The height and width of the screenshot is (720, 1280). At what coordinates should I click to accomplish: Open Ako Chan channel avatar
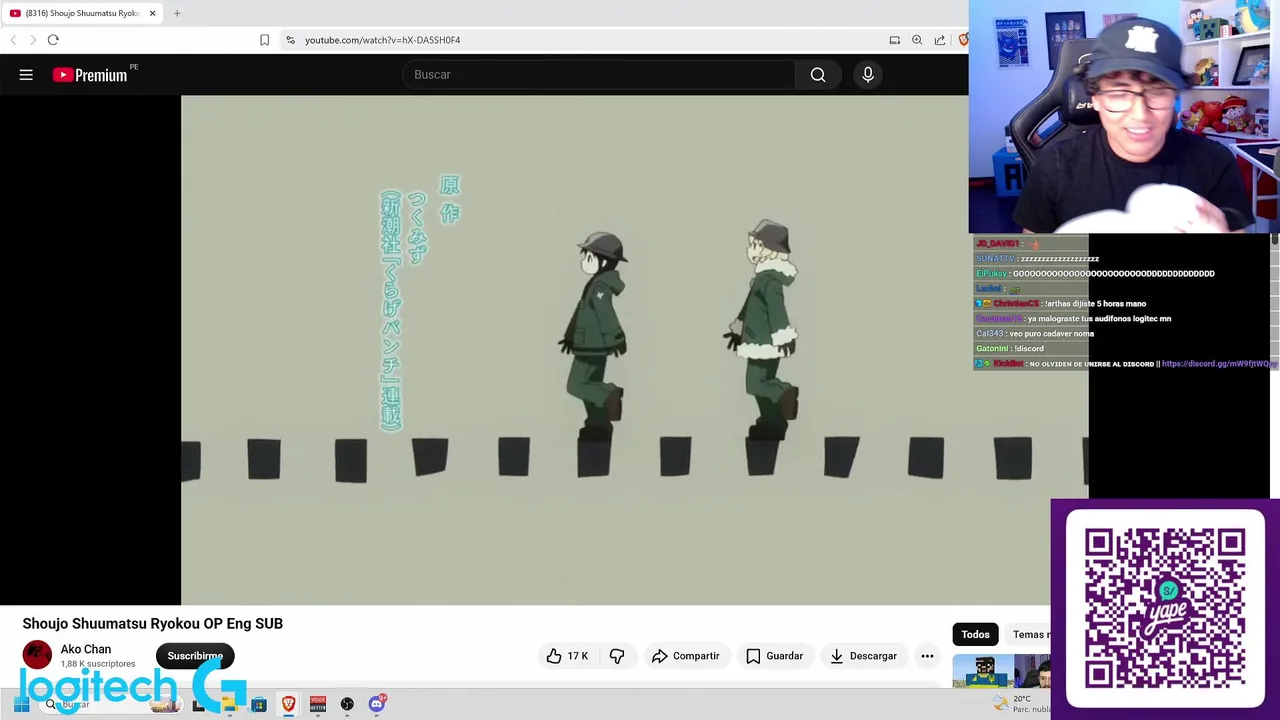[37, 655]
